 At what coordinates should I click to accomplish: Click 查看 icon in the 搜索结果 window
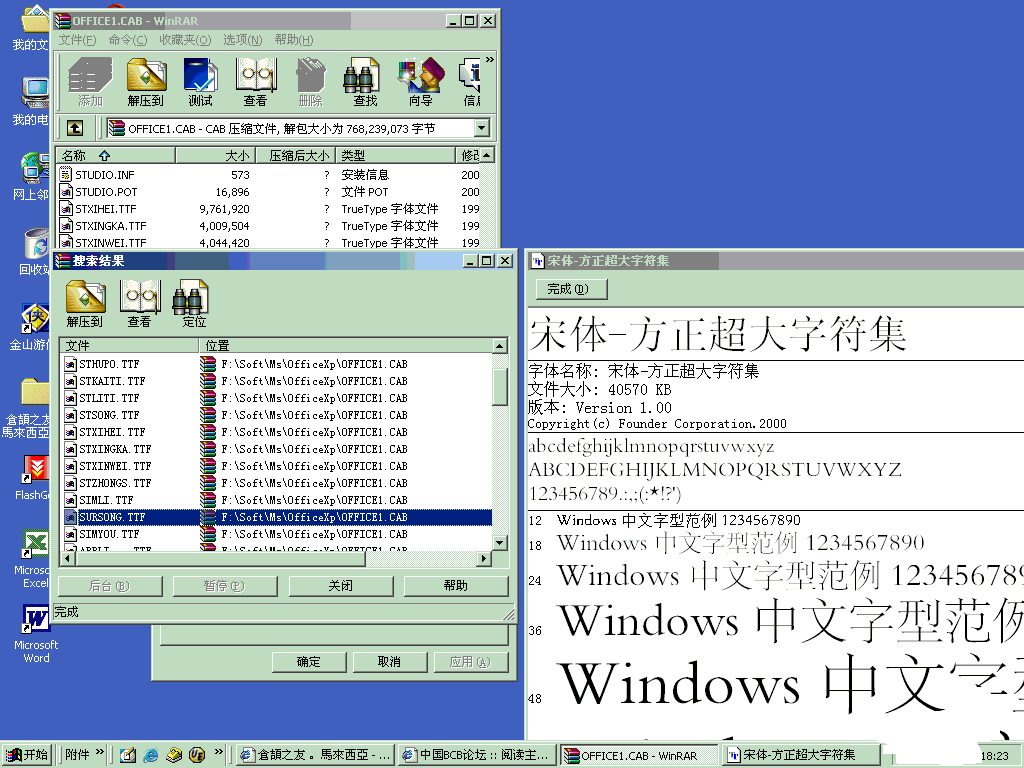[139, 304]
